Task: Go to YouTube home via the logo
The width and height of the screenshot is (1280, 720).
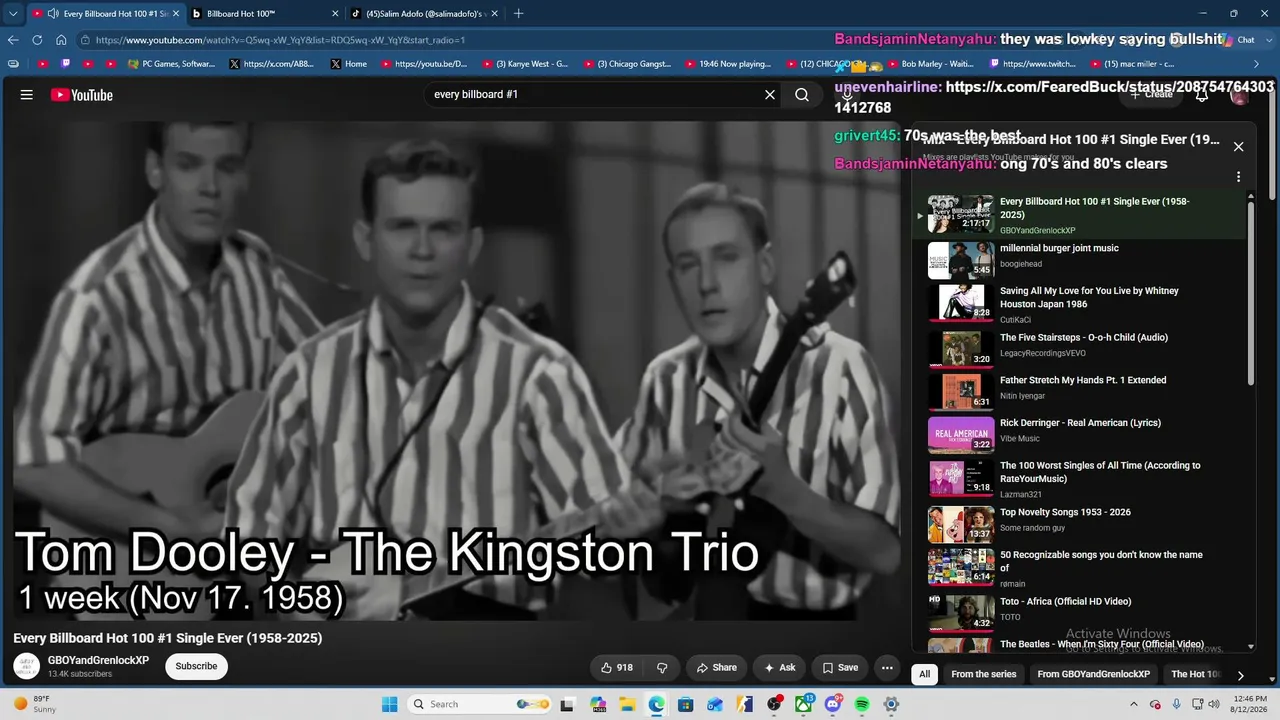Action: (x=82, y=95)
